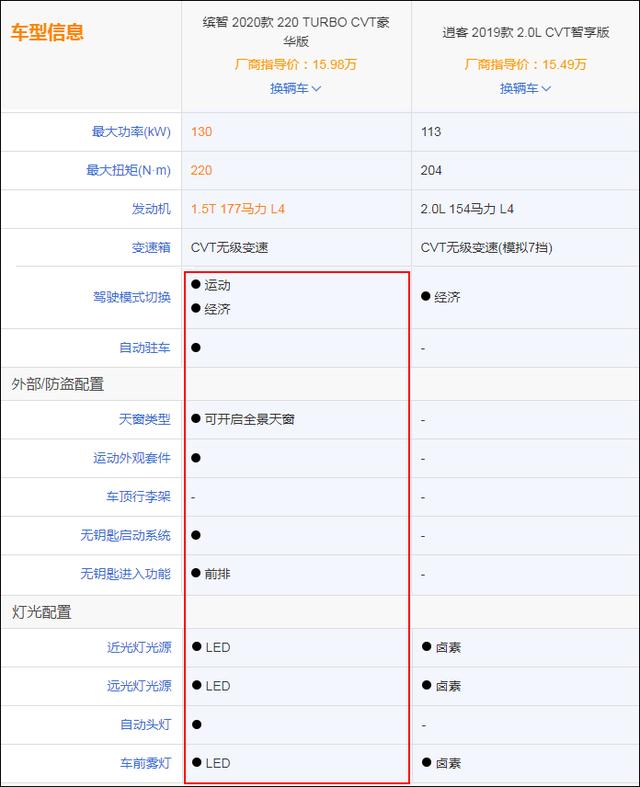This screenshot has width=640, height=787.
Task: Open the 无钥匙启动系统 link
Action: (125, 535)
